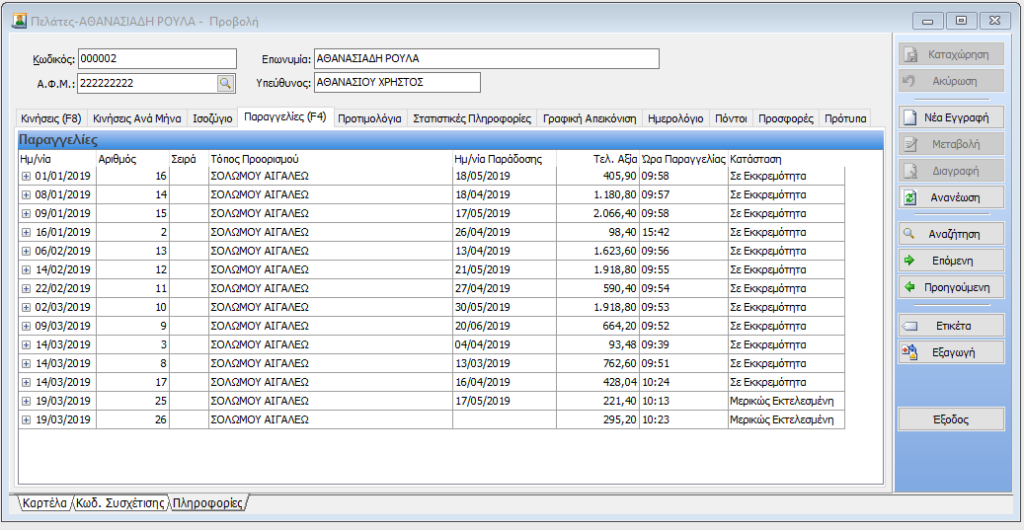Select the Ημερολόγιο tab
The width and height of the screenshot is (1024, 530).
pyautogui.click(x=675, y=119)
